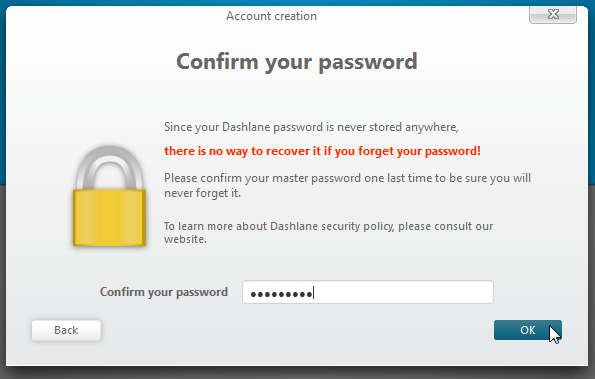Viewport: 595px width, 379px height.
Task: Click the padlock's silver shackle
Action: [x=109, y=167]
